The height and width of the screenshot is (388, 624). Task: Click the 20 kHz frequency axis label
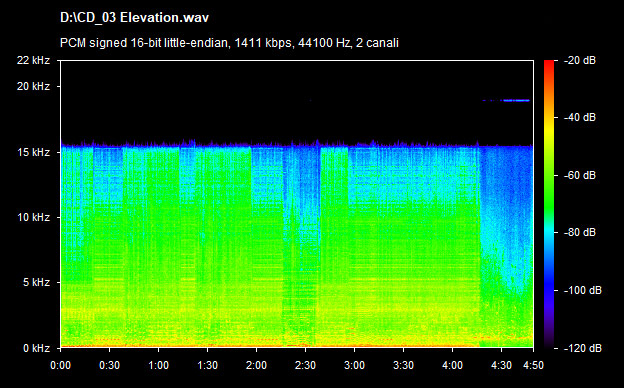33,86
